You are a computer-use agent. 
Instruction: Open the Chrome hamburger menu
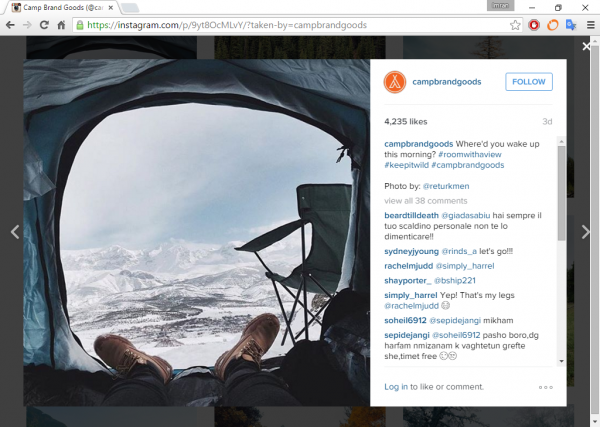pyautogui.click(x=590, y=25)
